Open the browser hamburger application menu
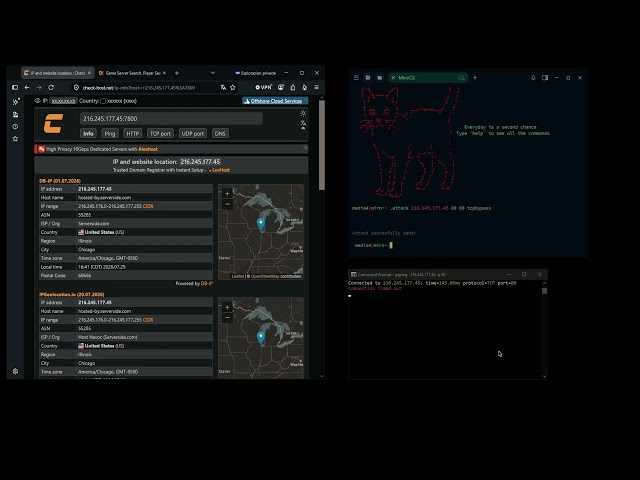 point(317,87)
